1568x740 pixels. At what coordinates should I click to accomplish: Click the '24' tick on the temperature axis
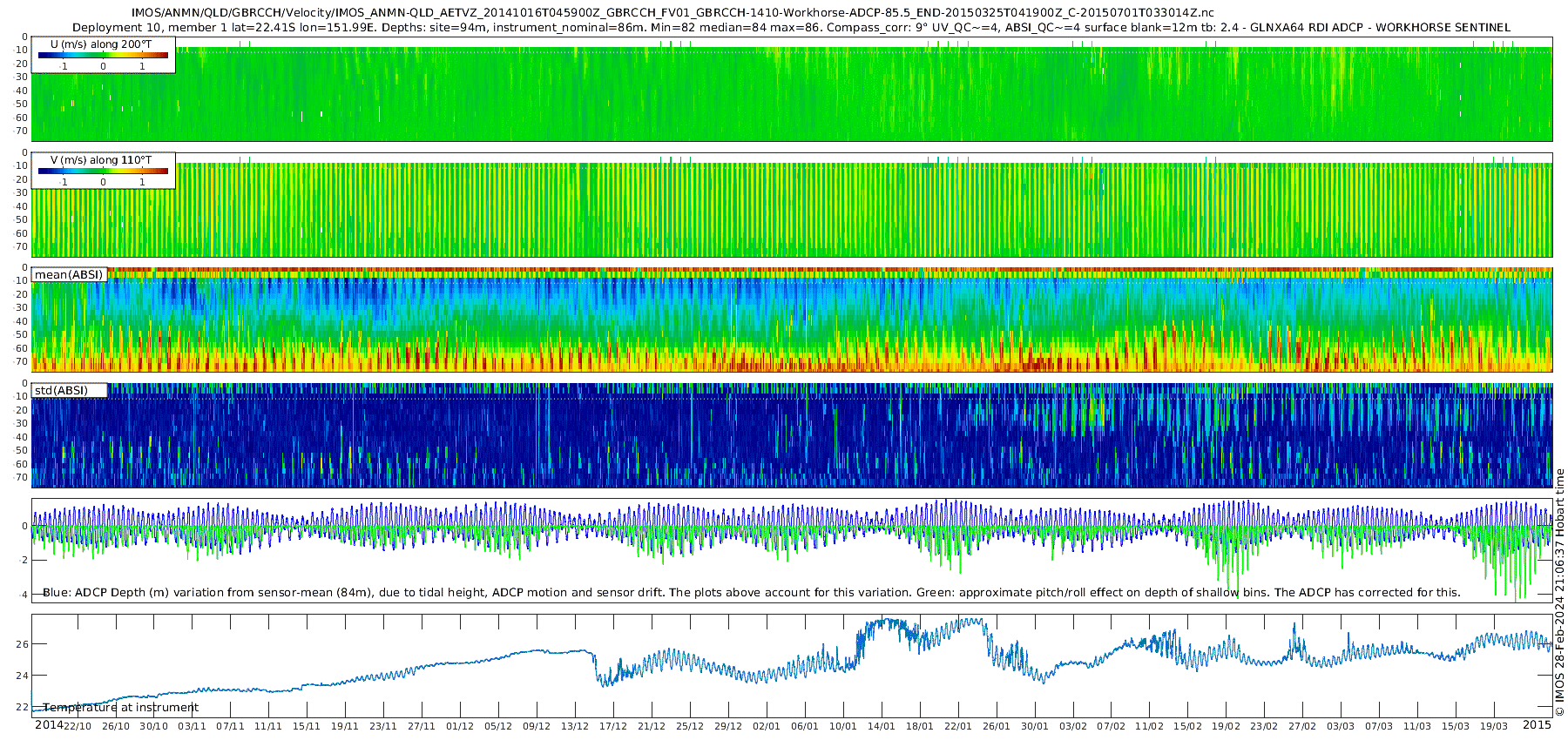coord(23,676)
